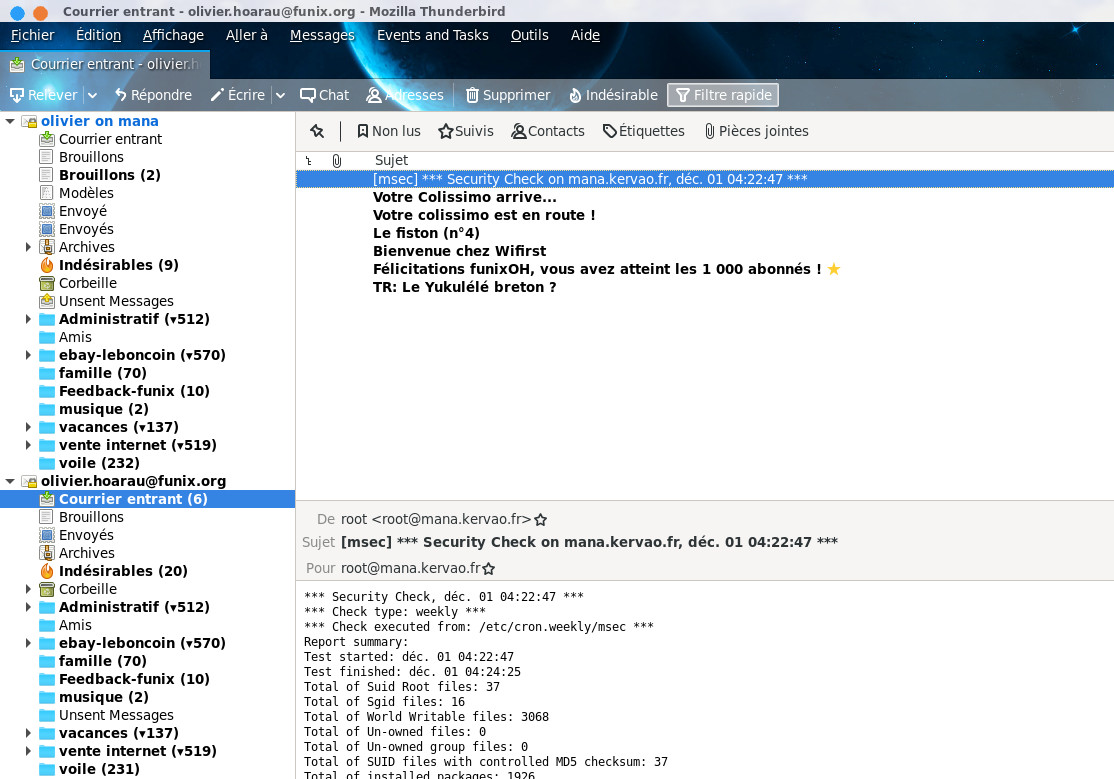
Task: Expand the first Archives folder
Action: tap(29, 247)
